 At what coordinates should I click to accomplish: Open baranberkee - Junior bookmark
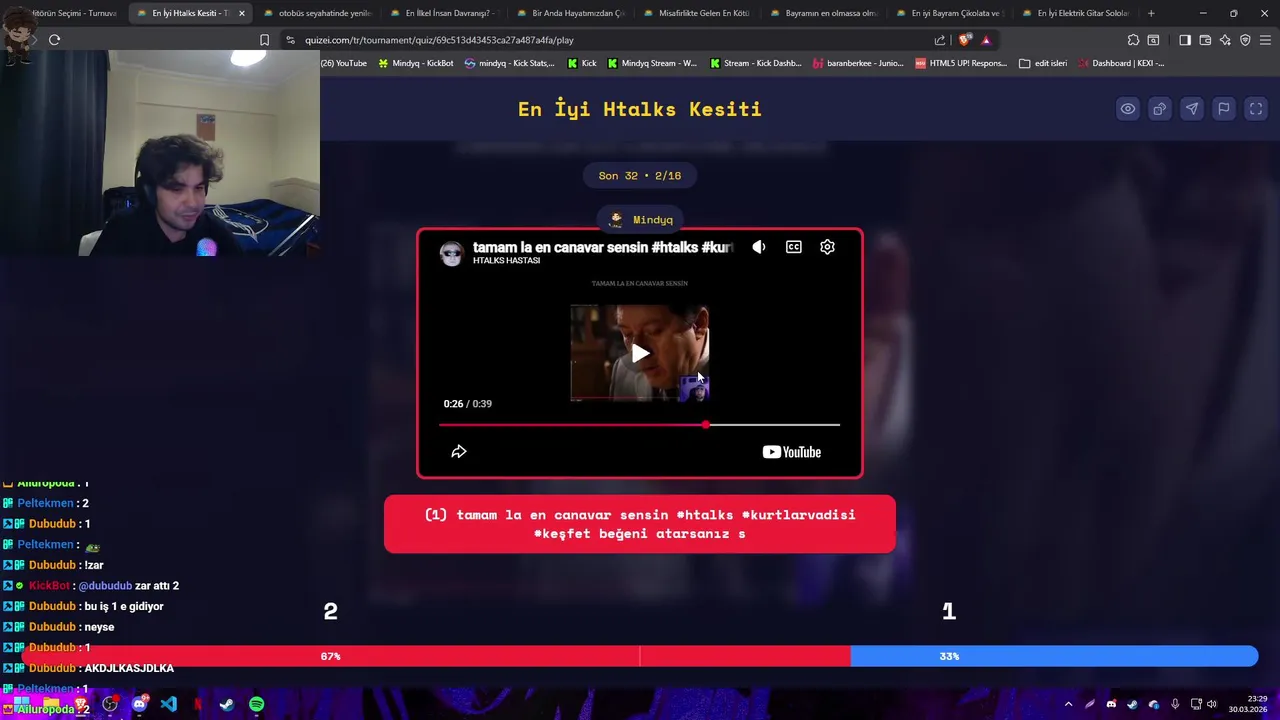coord(858,63)
